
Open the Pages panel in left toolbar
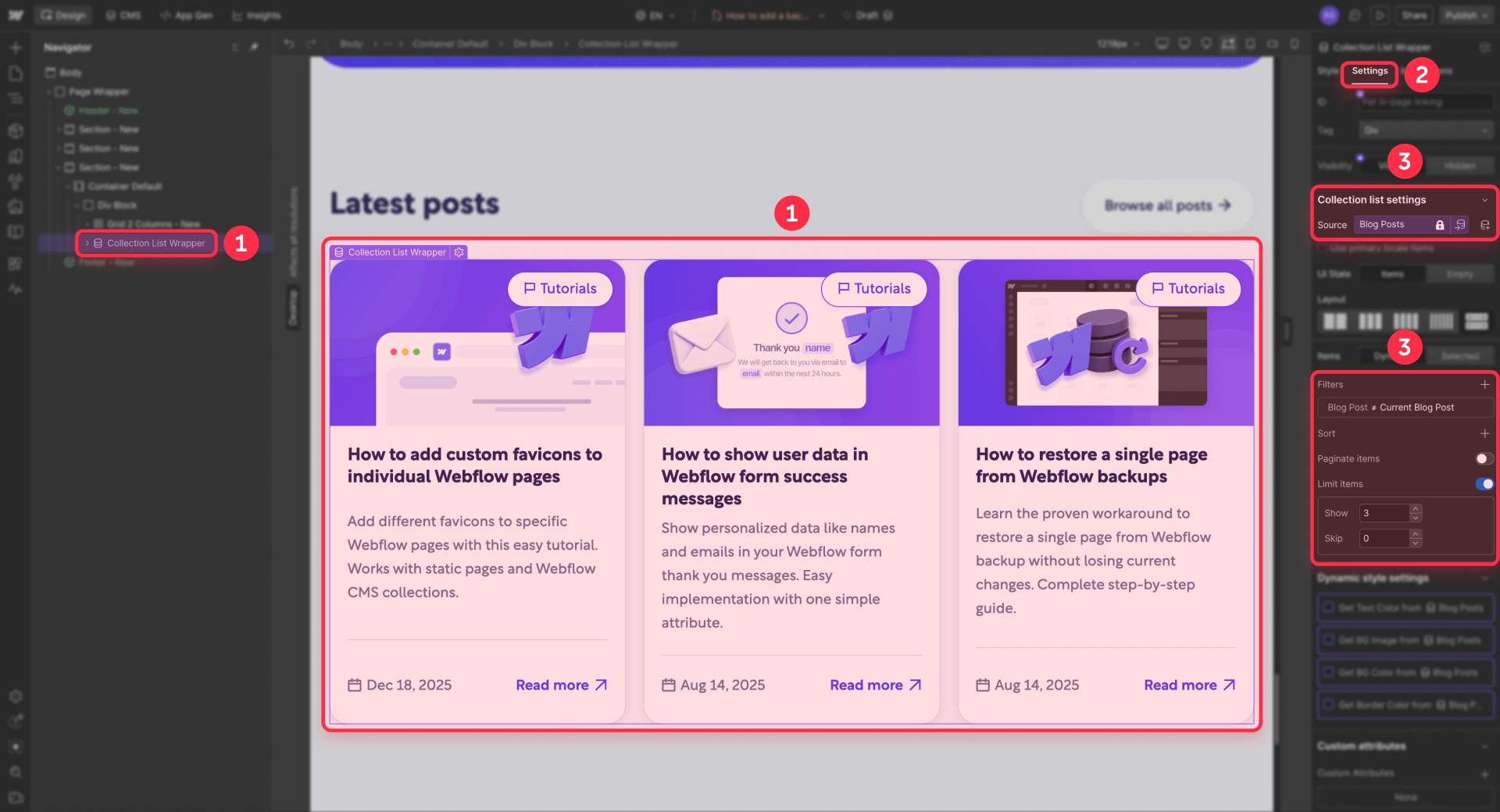pos(16,73)
